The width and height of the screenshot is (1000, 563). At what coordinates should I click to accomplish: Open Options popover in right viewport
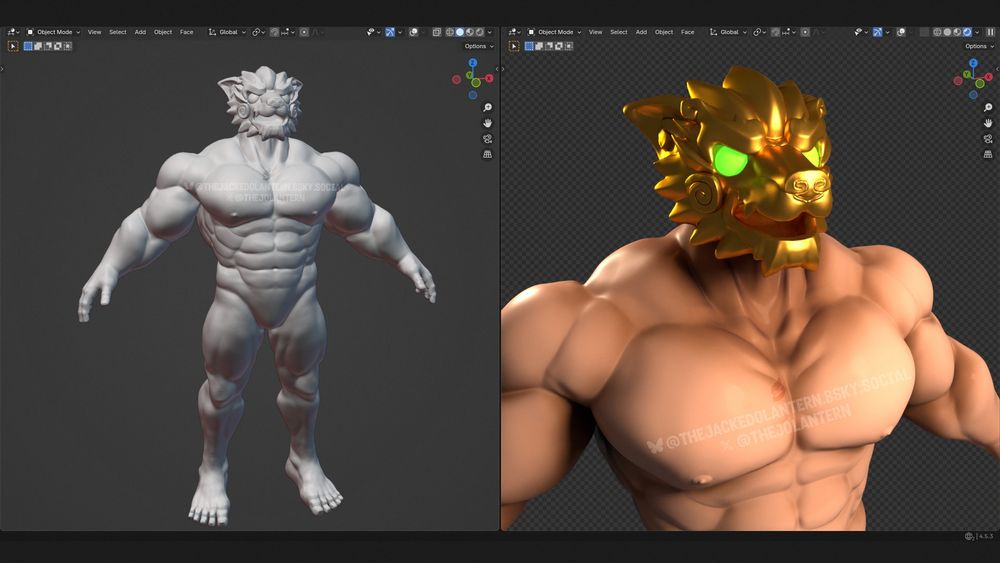[x=979, y=46]
